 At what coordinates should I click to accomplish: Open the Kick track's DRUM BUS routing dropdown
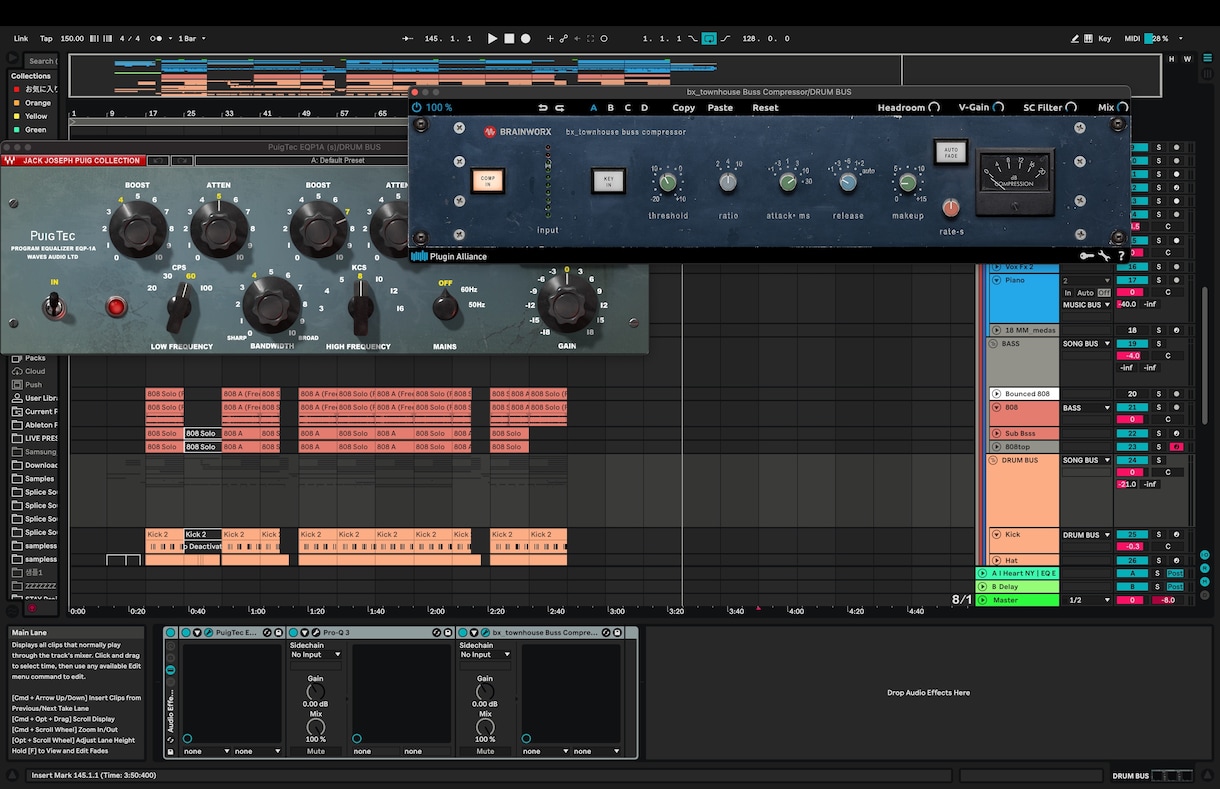click(1086, 535)
